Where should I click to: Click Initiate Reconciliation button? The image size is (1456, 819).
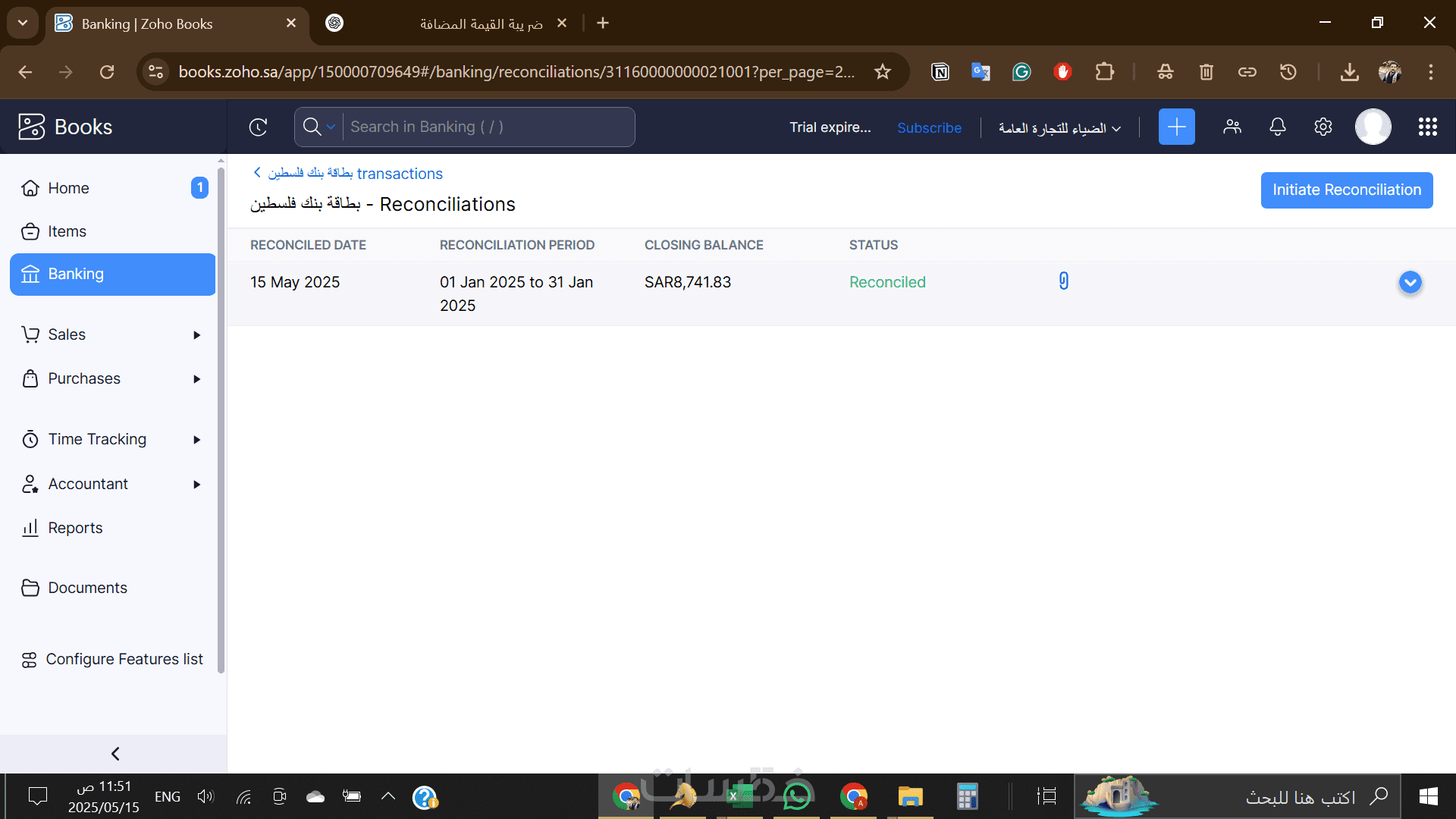coord(1346,190)
